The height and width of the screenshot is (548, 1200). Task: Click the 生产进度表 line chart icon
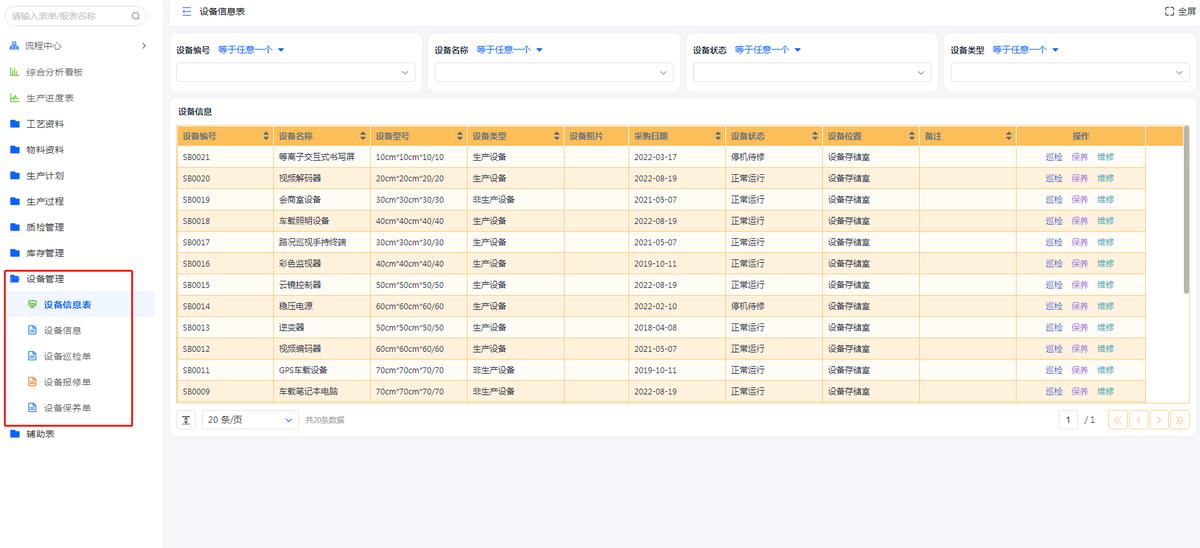(x=15, y=98)
